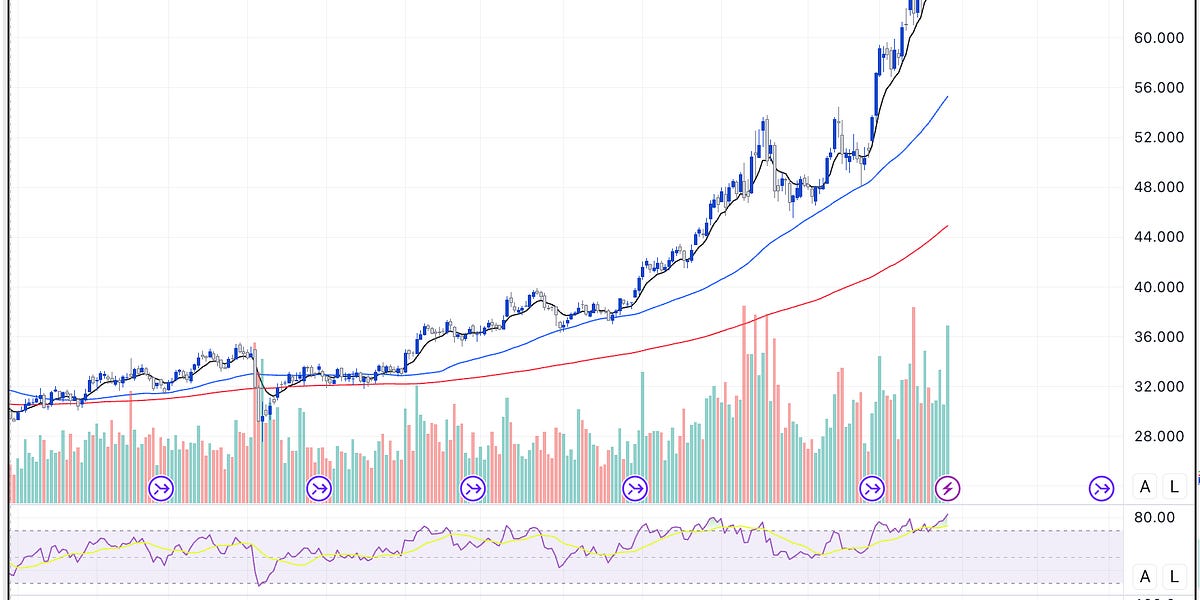Viewport: 1200px width, 600px height.
Task: Click the split arrow marker beside the lightning icon
Action: click(x=872, y=487)
